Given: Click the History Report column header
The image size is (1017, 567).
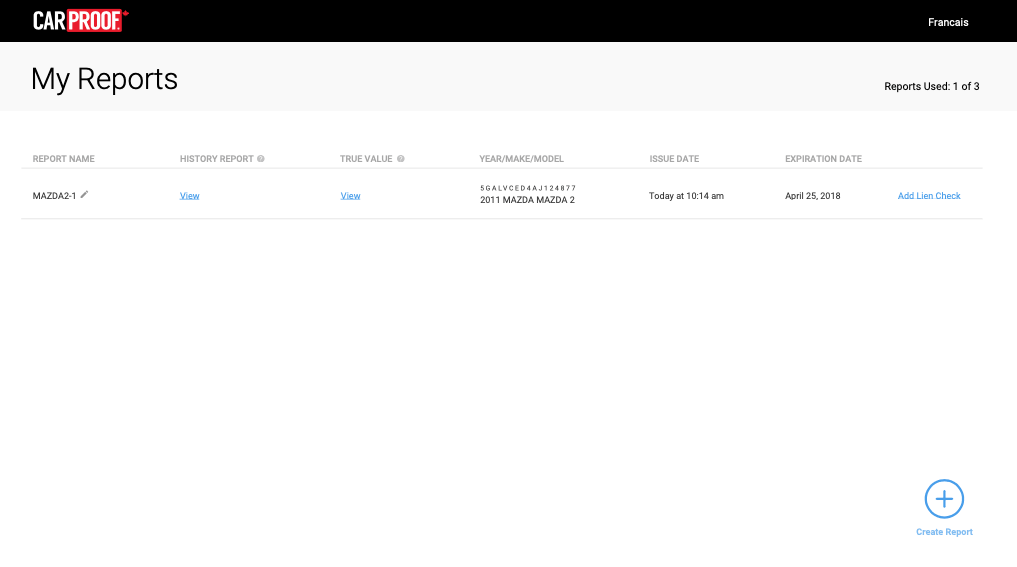Looking at the screenshot, I should [x=217, y=159].
